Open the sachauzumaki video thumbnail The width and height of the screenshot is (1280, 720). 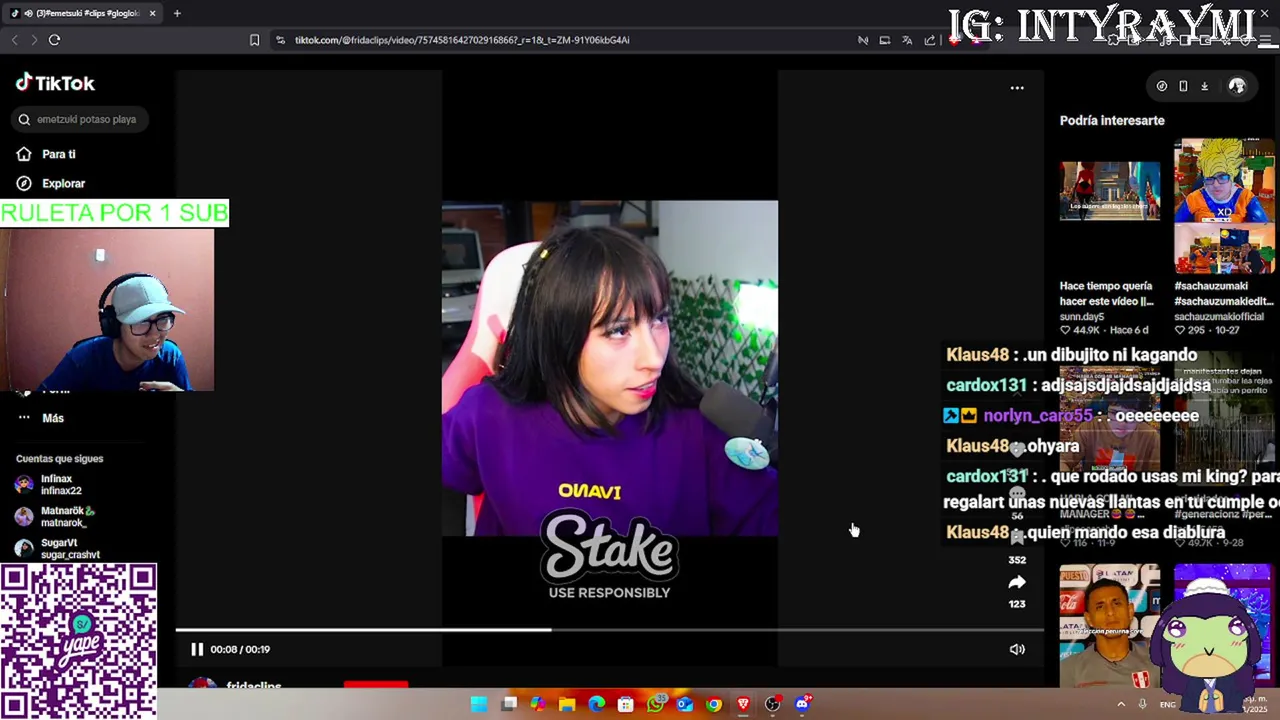point(1224,207)
